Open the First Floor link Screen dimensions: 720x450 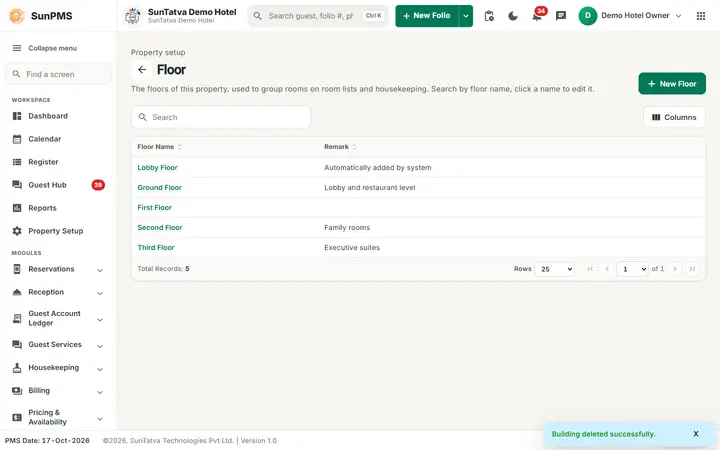[154, 208]
